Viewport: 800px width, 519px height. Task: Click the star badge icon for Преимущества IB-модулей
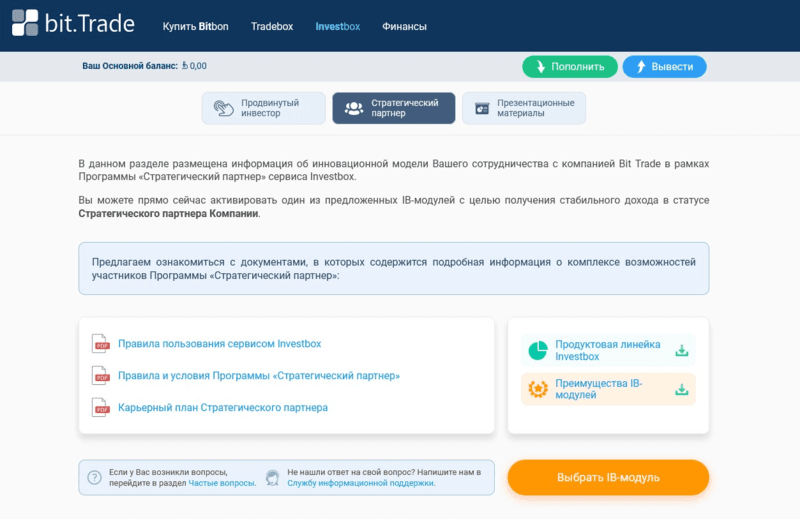coord(538,389)
